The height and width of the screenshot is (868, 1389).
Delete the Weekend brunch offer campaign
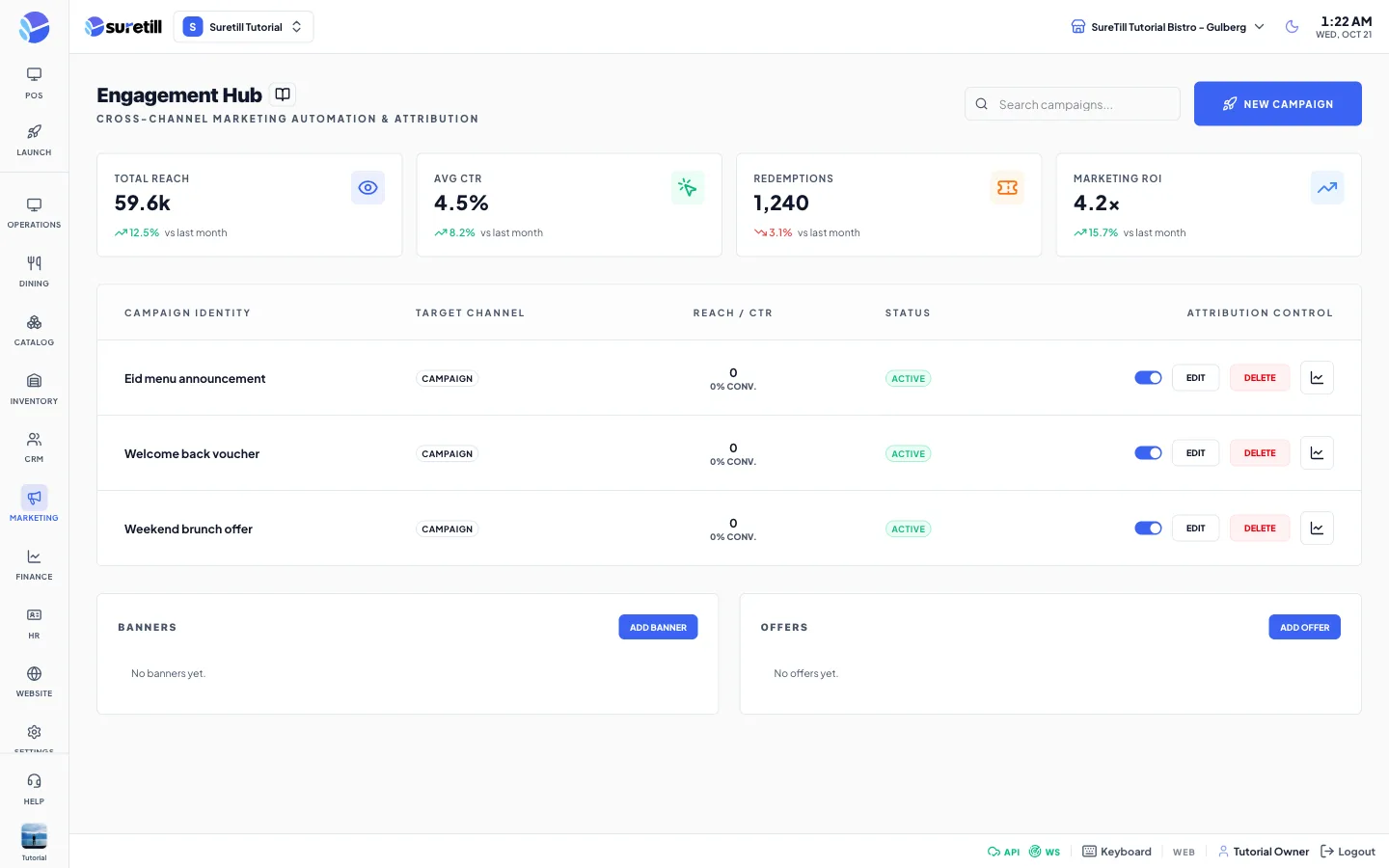[1260, 529]
